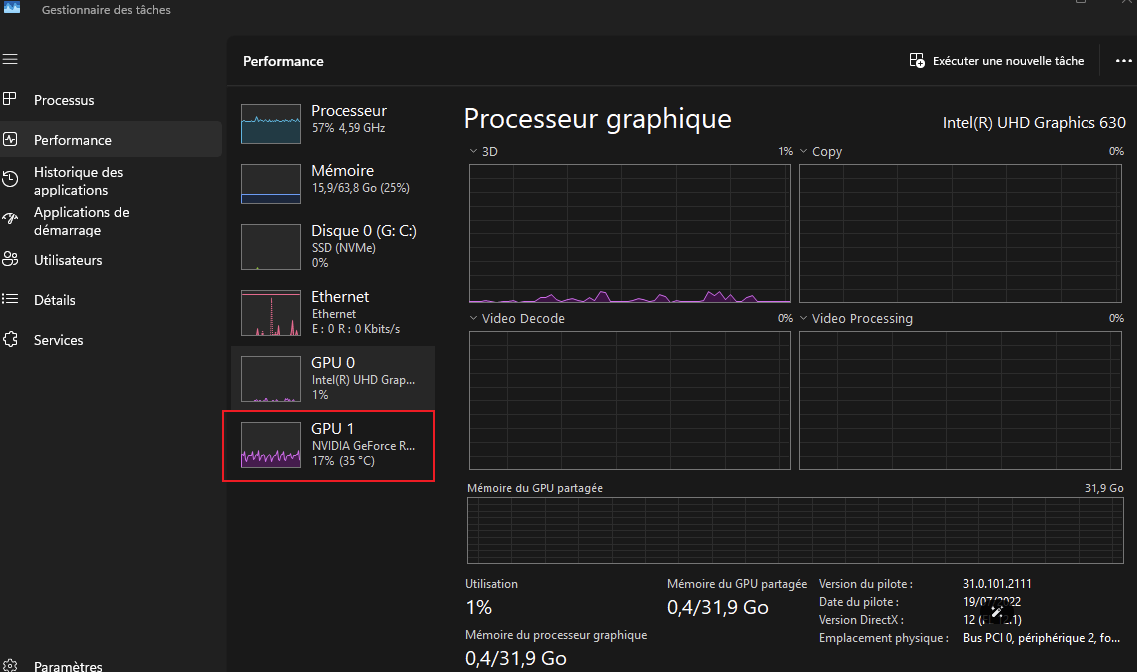Open Historique des applications page
Screen dimensions: 1137x672
pos(111,181)
